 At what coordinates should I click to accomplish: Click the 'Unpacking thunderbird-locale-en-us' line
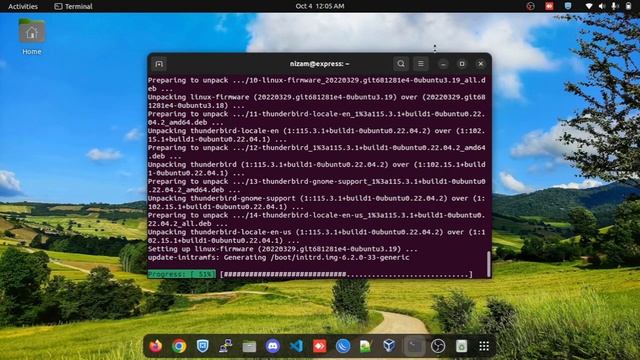click(x=317, y=236)
